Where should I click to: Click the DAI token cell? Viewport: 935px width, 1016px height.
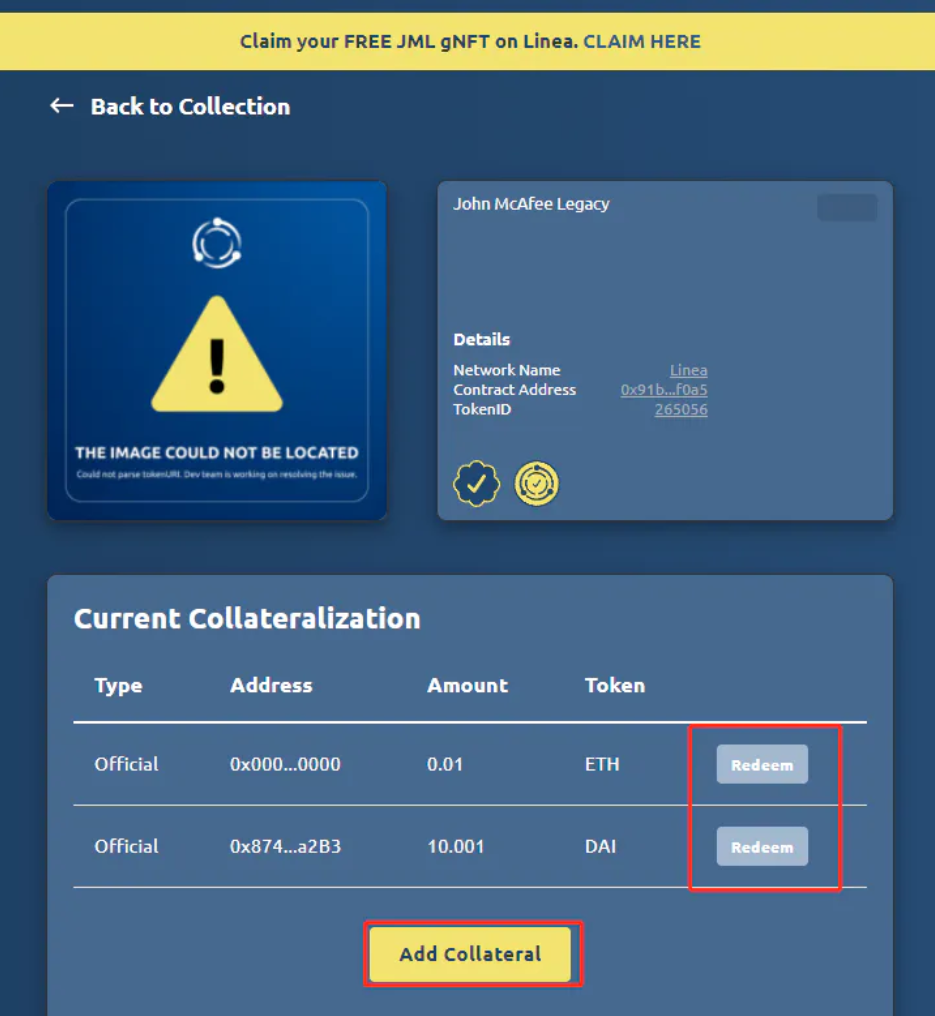[x=601, y=846]
